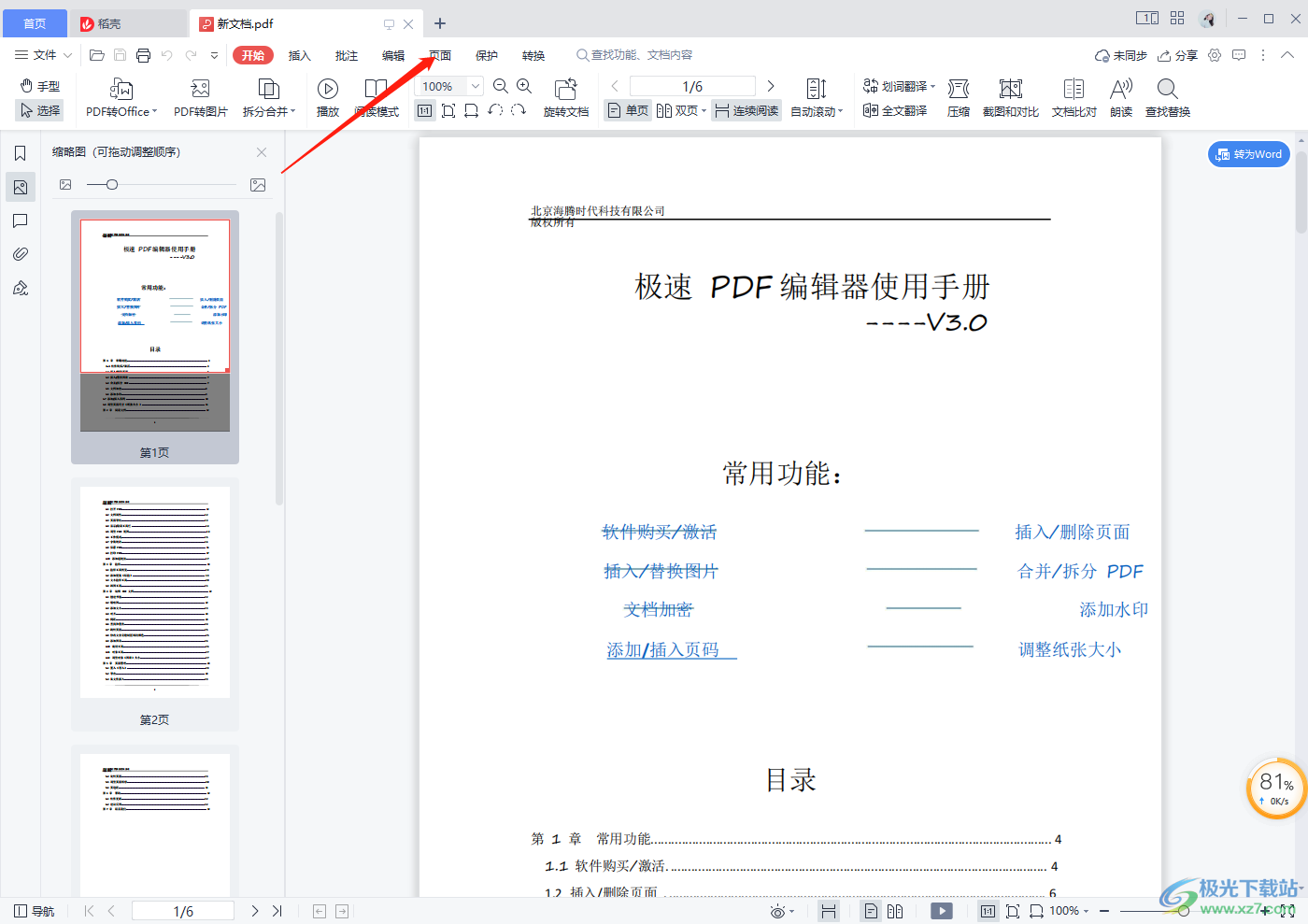This screenshot has height=924, width=1308.
Task: Open 截图和对比 screenshot tool
Action: tap(1011, 98)
